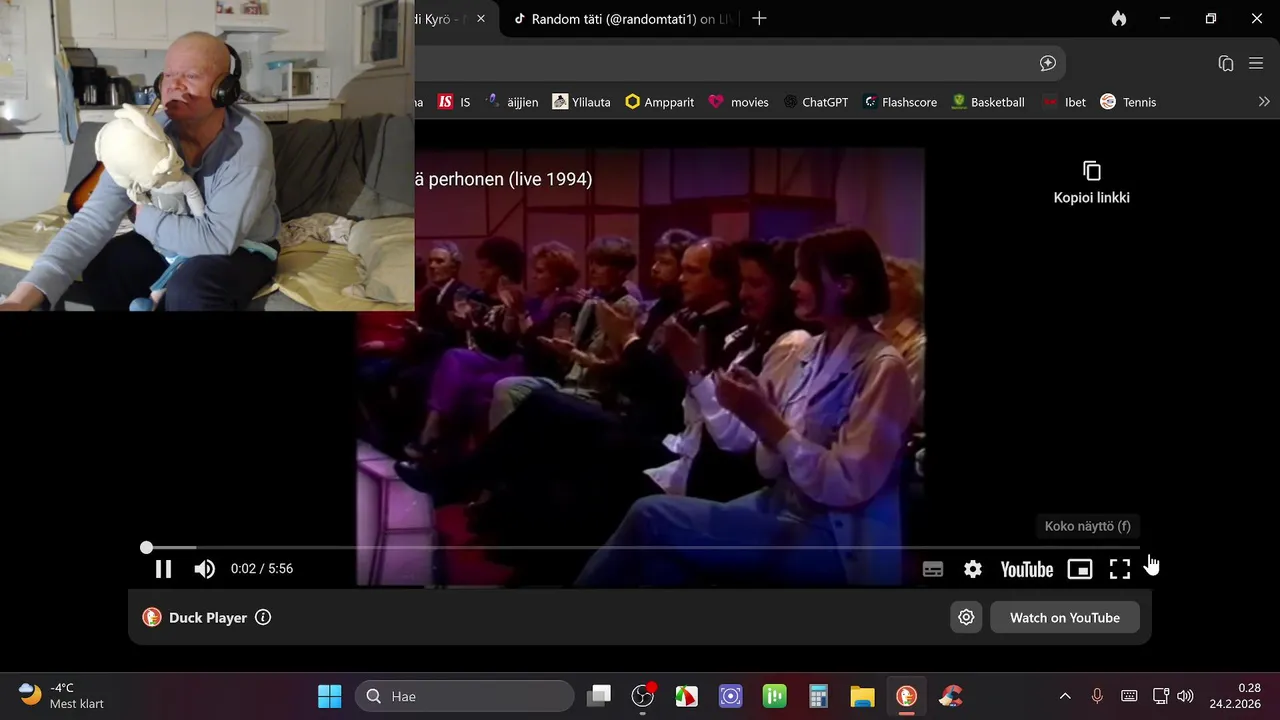Show hidden system tray icons

point(1065,696)
